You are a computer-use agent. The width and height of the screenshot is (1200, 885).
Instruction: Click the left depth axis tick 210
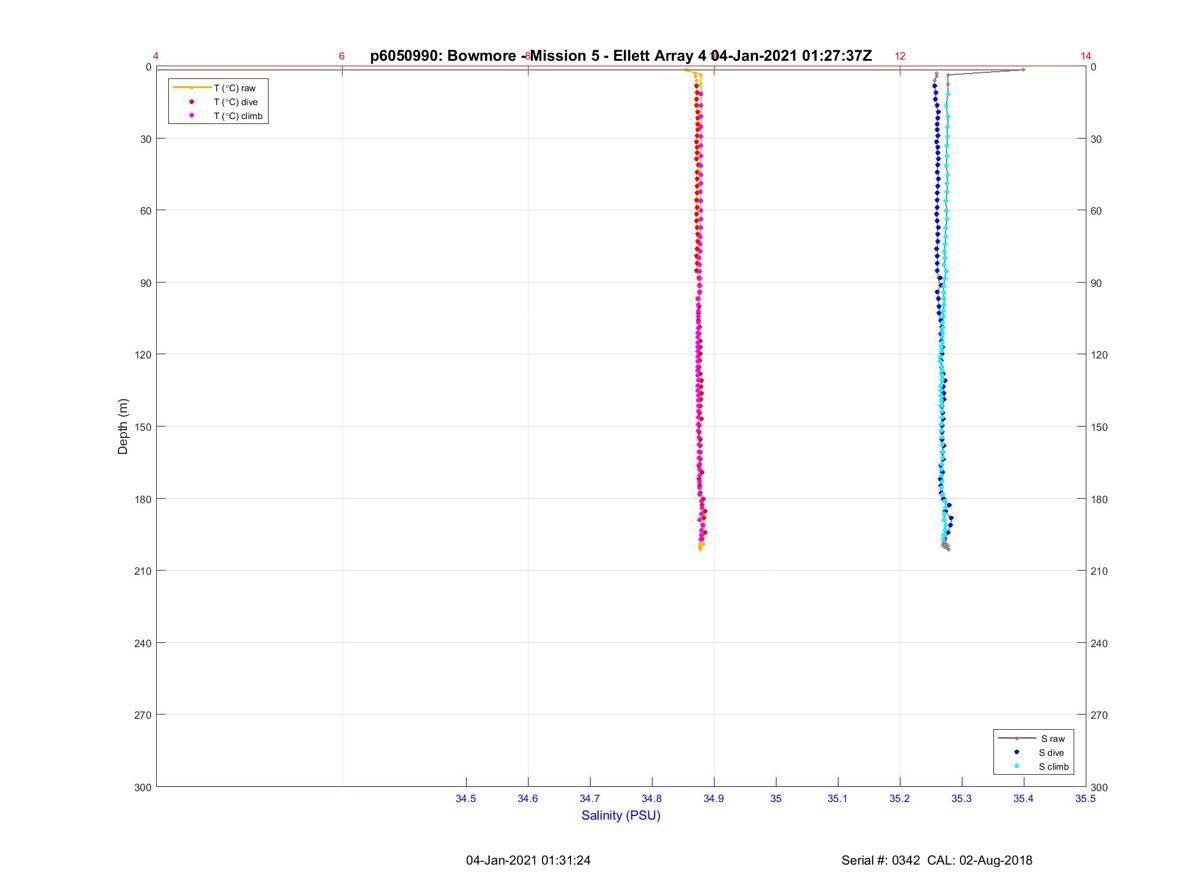click(142, 571)
